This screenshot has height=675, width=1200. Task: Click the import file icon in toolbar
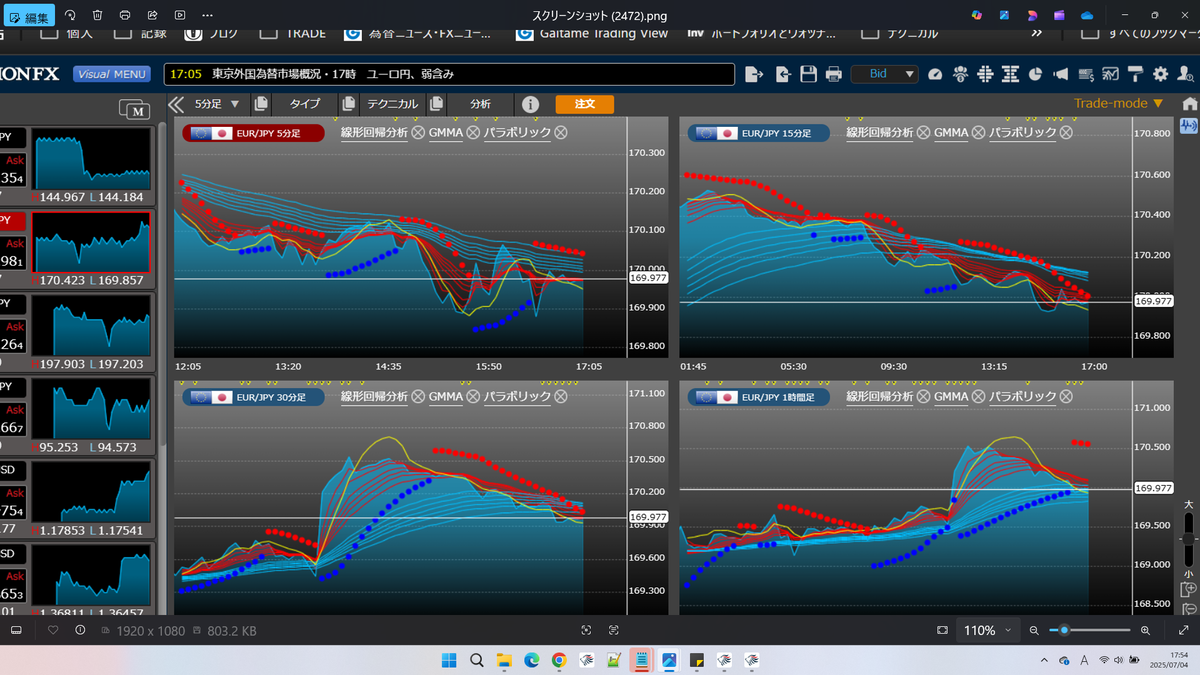(782, 74)
